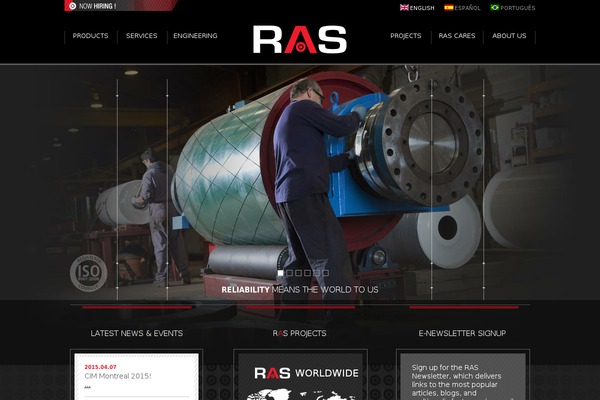Click the RAS Projects heading
Image resolution: width=600 pixels, height=400 pixels.
click(x=300, y=333)
